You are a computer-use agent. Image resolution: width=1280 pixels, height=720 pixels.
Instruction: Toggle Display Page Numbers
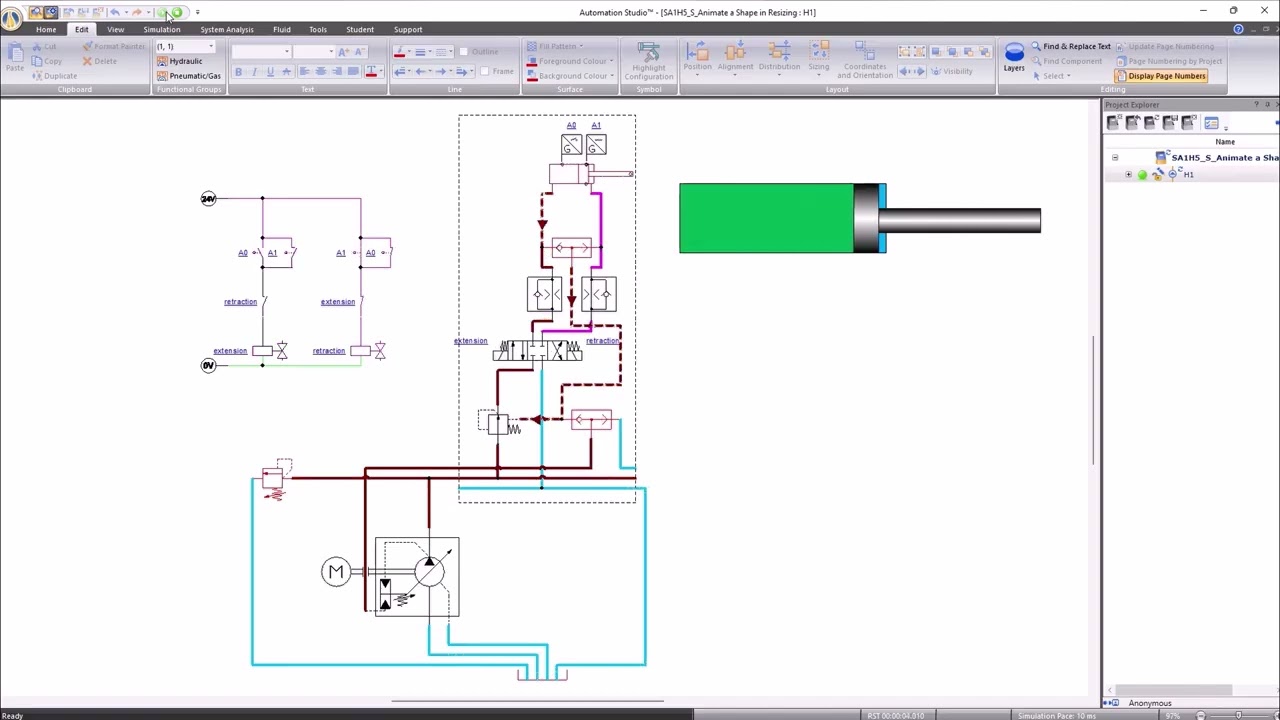[1160, 76]
